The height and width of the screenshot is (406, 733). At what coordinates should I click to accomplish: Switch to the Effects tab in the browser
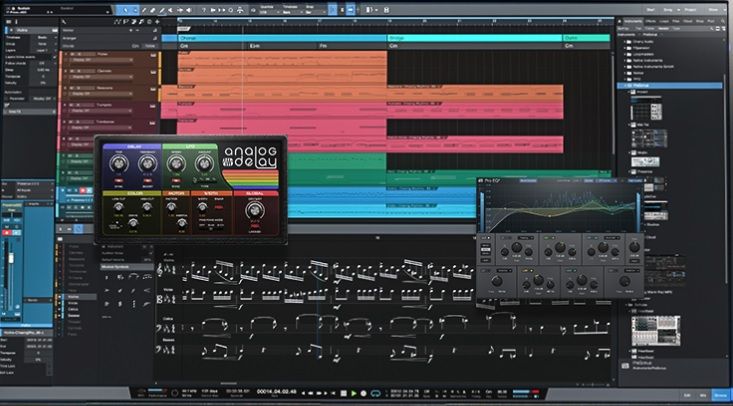tap(651, 19)
